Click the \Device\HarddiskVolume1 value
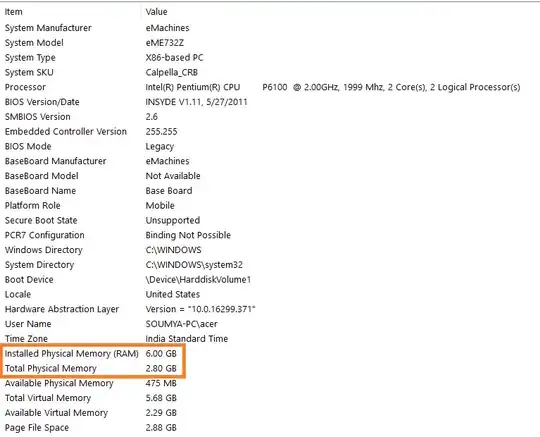The width and height of the screenshot is (540, 437). pyautogui.click(x=198, y=280)
